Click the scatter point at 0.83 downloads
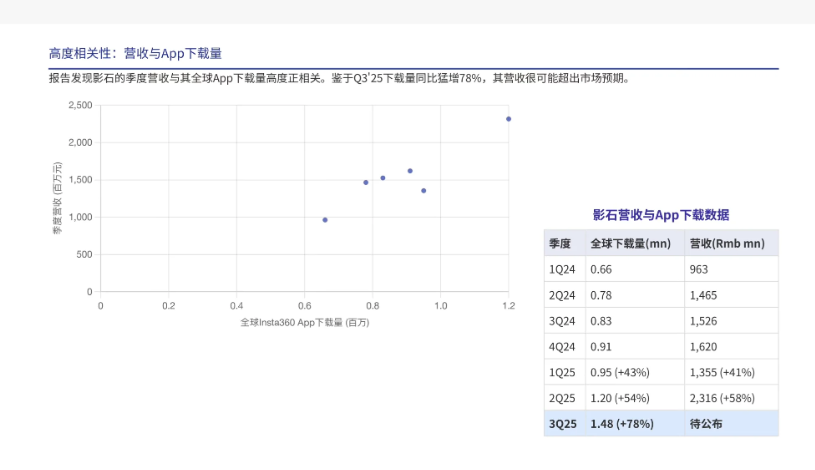815x470 pixels. [383, 178]
